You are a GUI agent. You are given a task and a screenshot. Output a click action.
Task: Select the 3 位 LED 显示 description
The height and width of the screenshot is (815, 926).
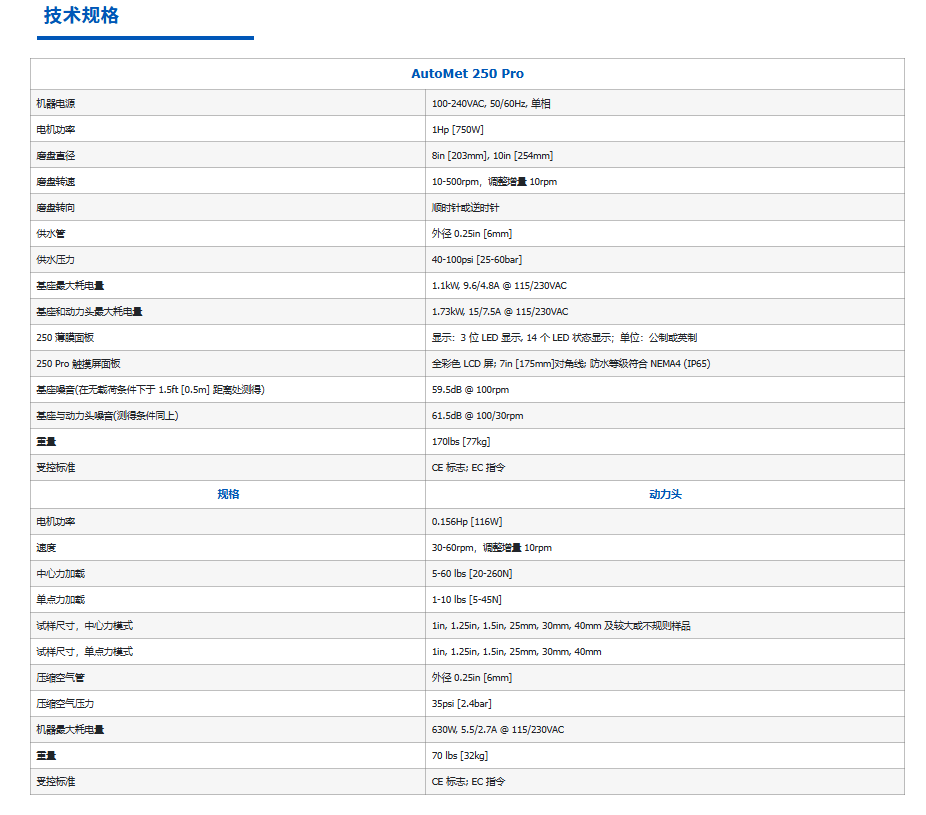564,337
